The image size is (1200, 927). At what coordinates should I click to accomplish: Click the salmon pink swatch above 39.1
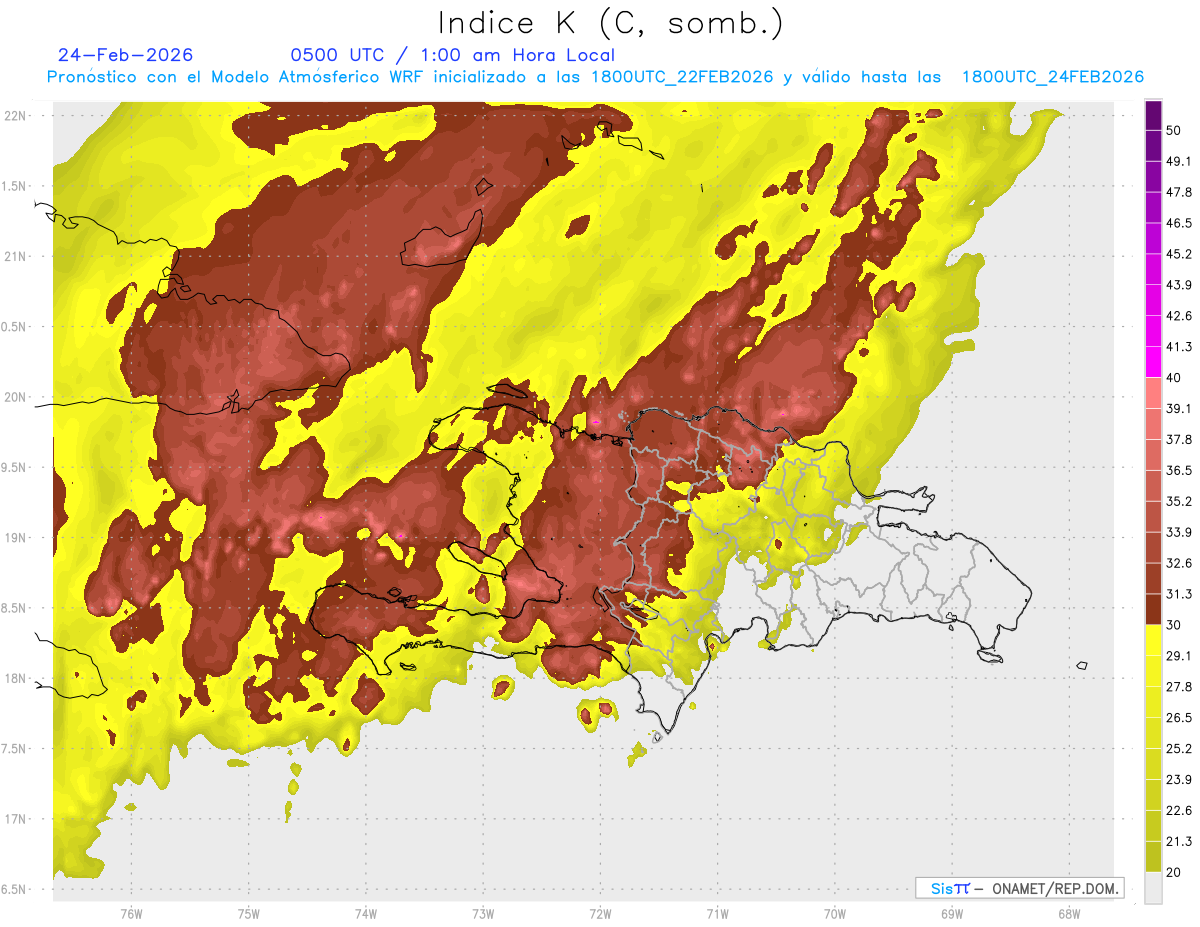coord(1153,393)
